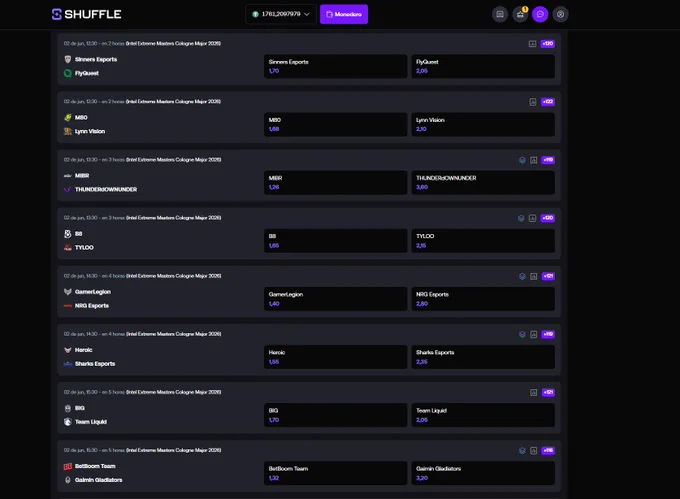Select M80 odds button
680x499 pixels.
336,124
